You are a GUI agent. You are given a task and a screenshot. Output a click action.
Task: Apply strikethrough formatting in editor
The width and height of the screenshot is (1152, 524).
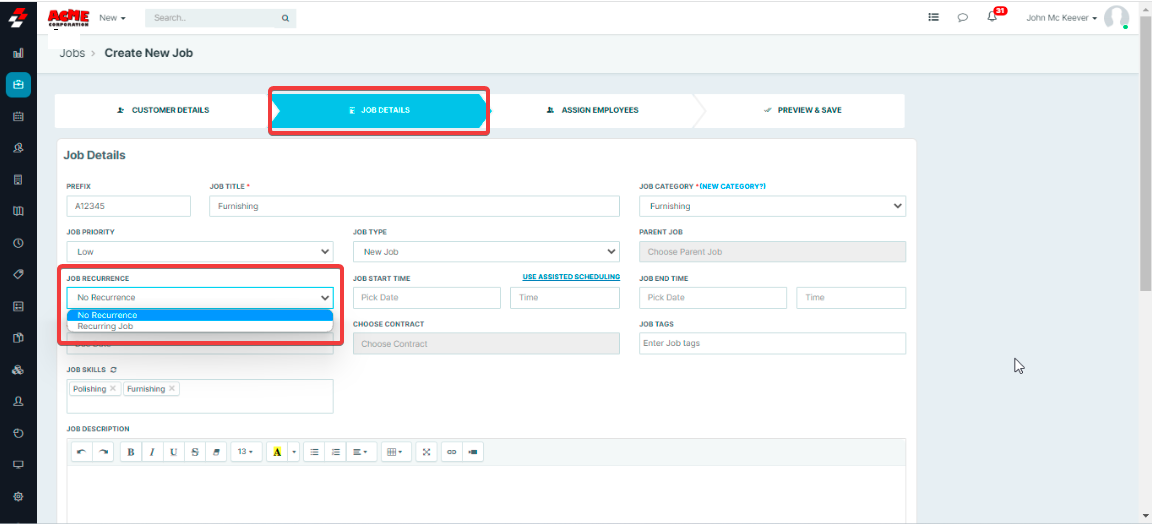(x=195, y=452)
